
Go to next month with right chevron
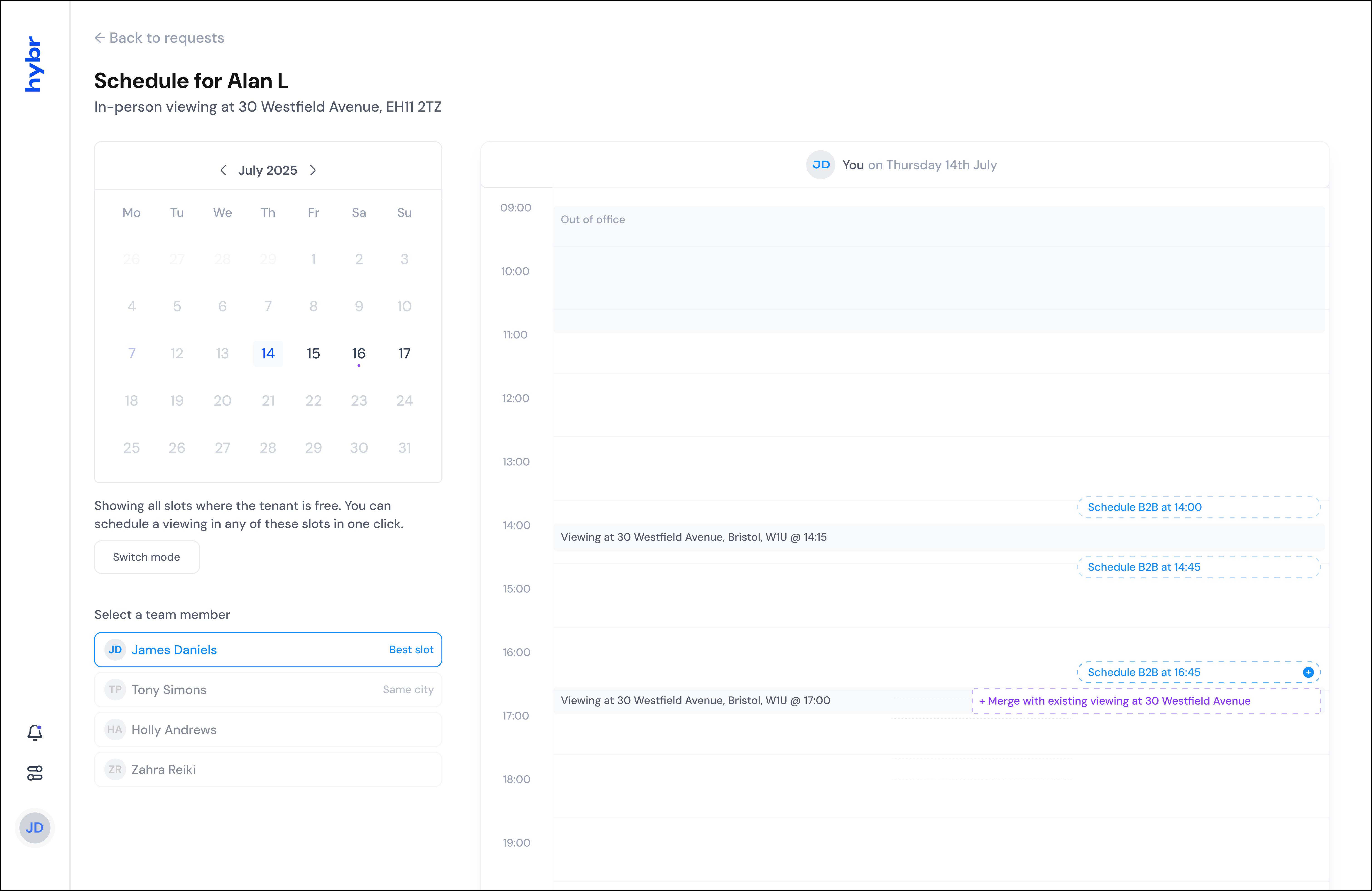[313, 170]
